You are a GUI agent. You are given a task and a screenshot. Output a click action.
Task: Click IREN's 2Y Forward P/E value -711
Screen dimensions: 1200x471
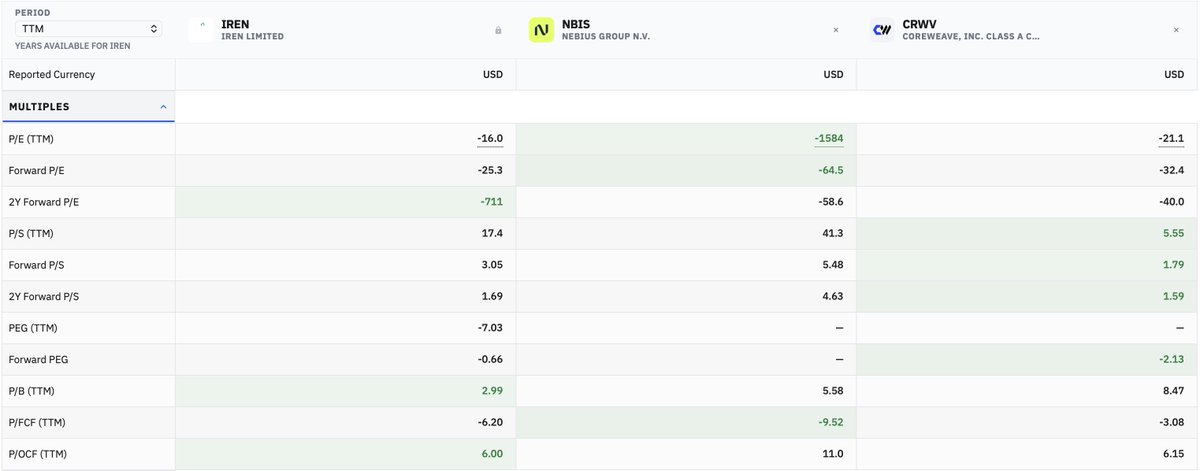click(x=491, y=203)
